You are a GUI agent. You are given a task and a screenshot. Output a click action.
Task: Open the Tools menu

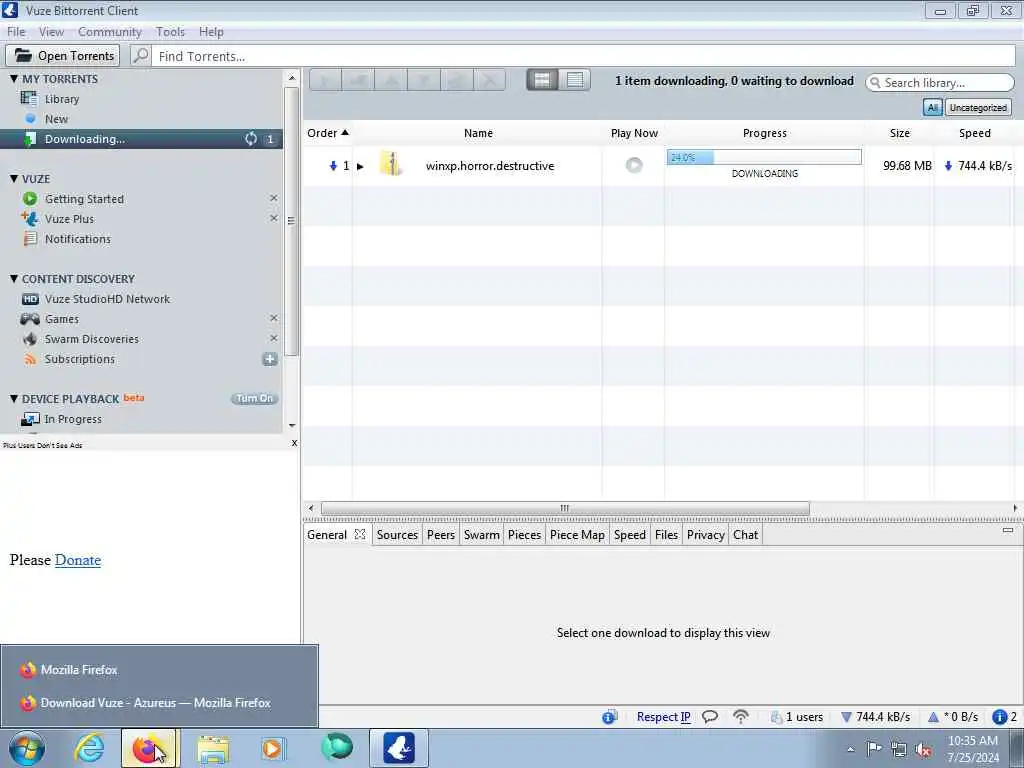170,32
